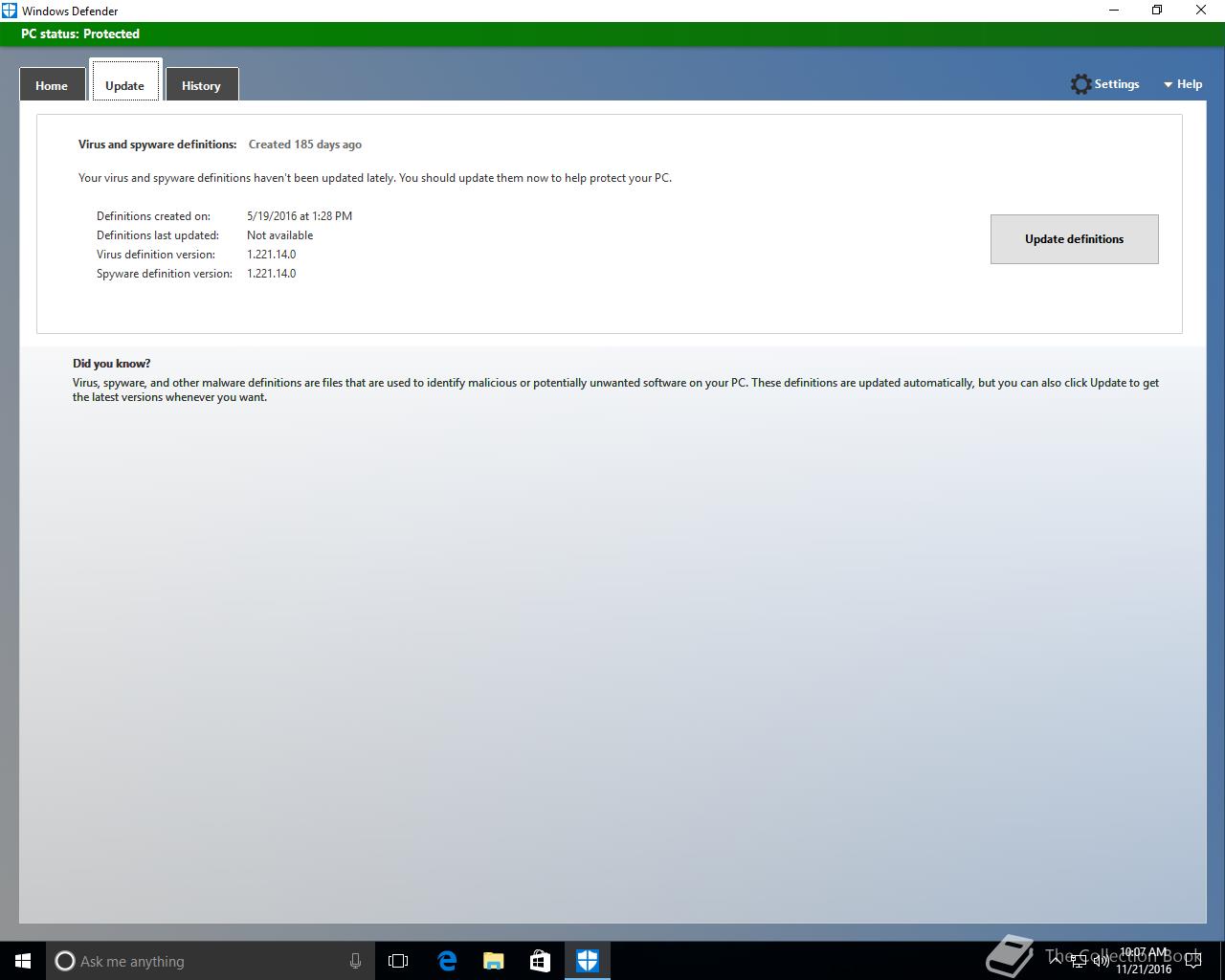The height and width of the screenshot is (980, 1225).
Task: Select the text 'Created 185 days ago'
Action: coord(305,145)
